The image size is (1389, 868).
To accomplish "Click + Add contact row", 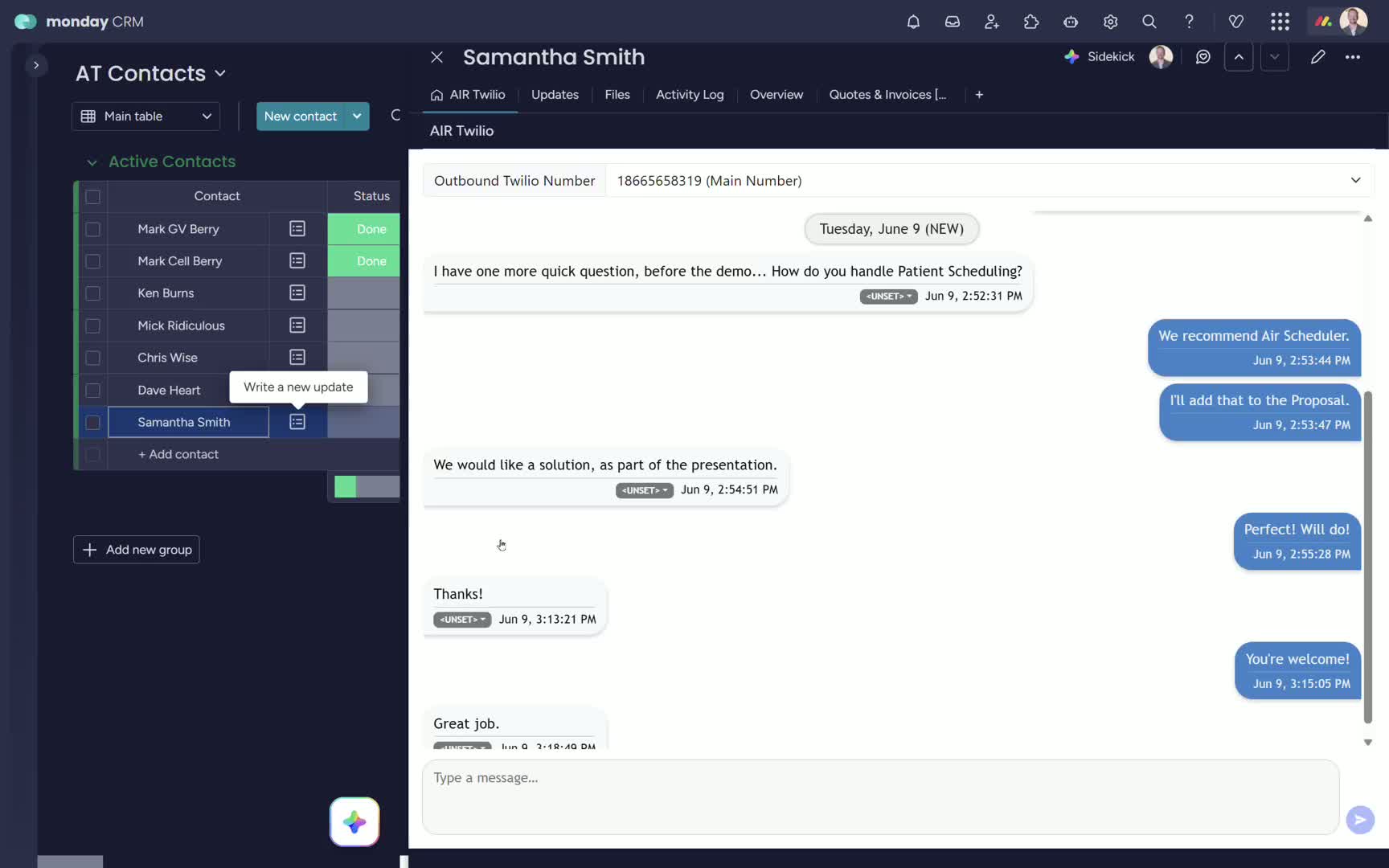I will [178, 454].
